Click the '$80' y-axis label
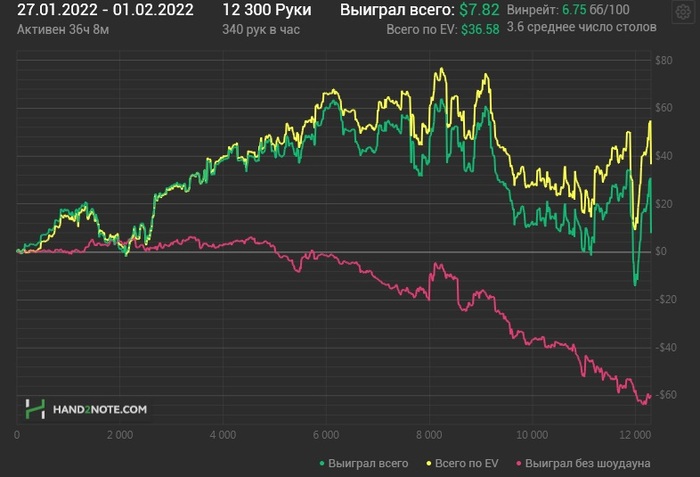Screen dimensions: 700x477 coord(663,60)
